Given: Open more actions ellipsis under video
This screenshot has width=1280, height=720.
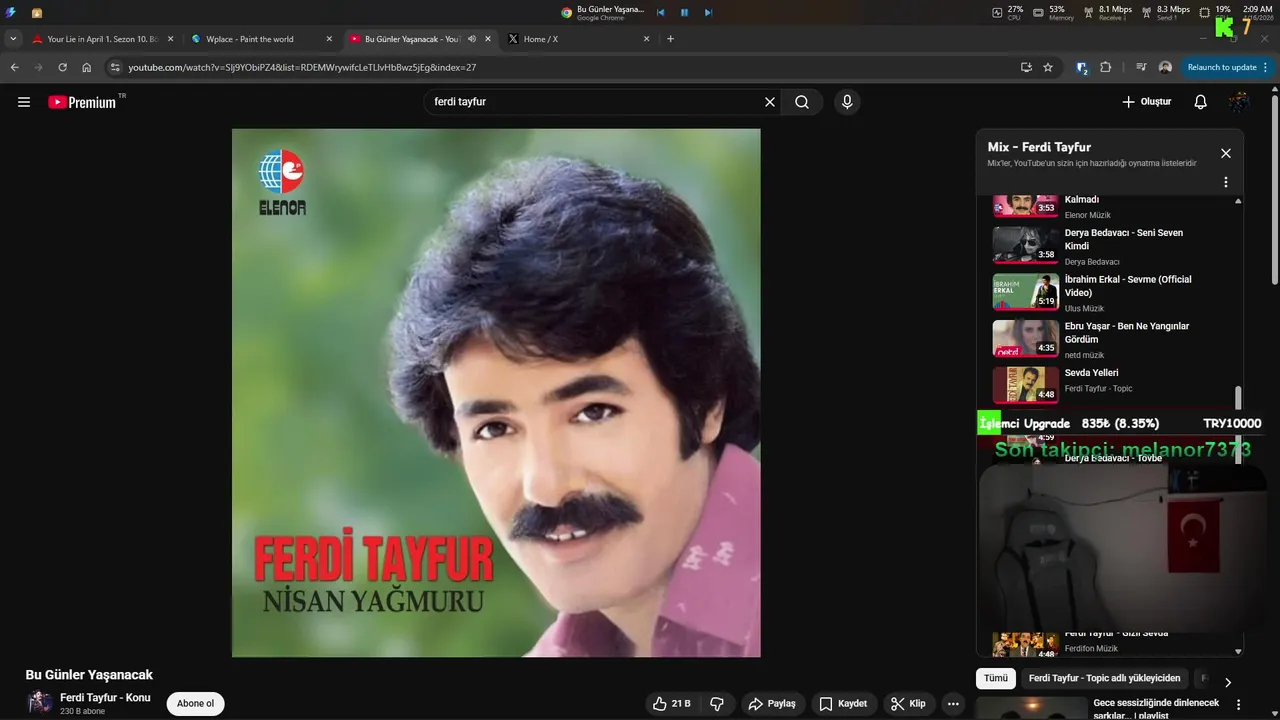Looking at the screenshot, I should point(954,704).
